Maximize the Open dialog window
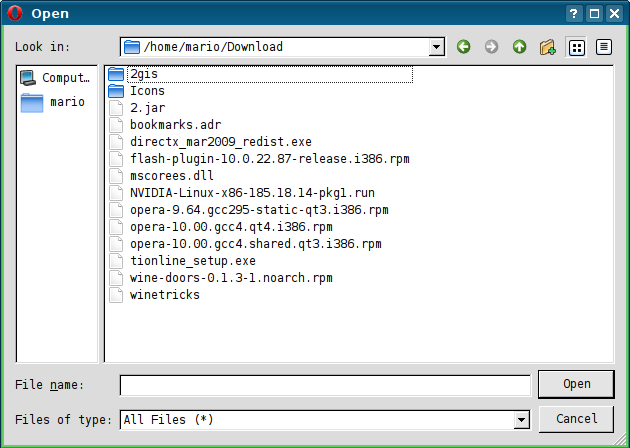Screen dimensions: 630x448 tap(594, 14)
